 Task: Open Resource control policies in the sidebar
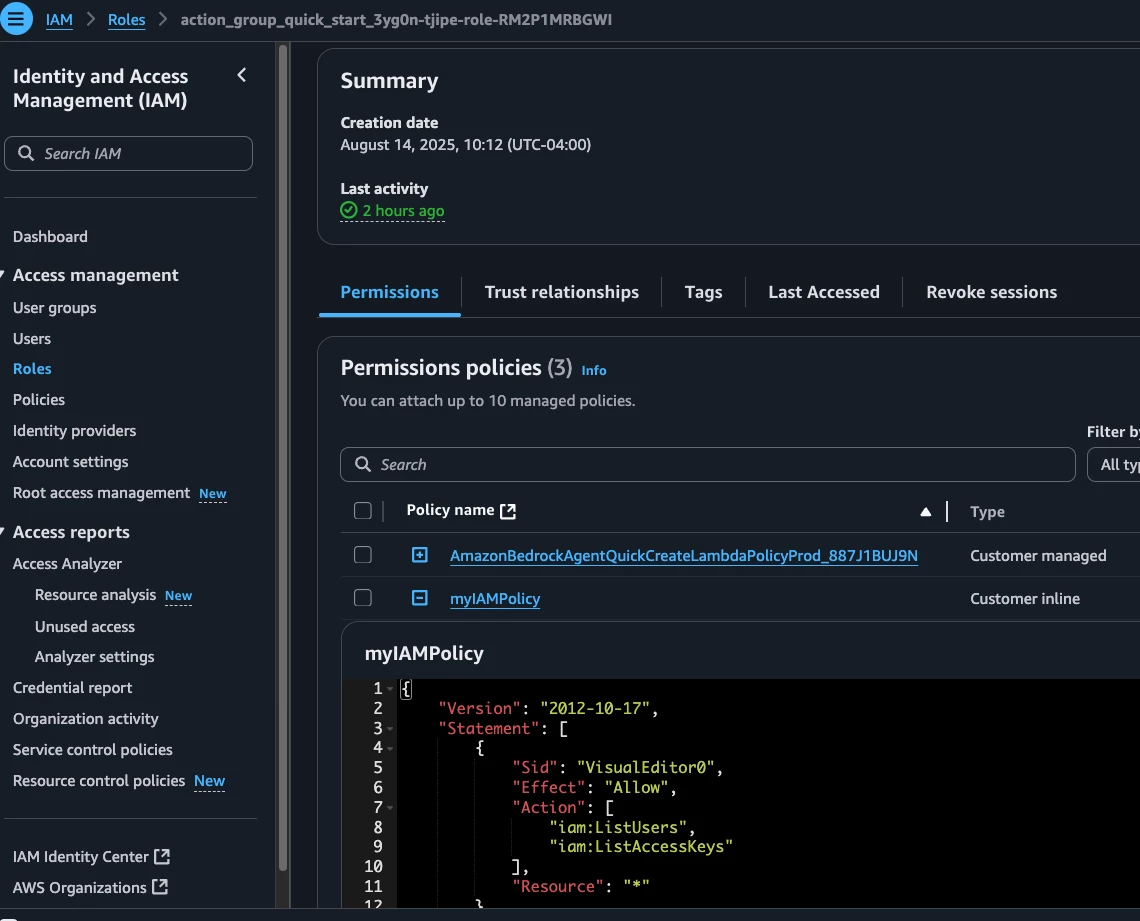tap(99, 781)
